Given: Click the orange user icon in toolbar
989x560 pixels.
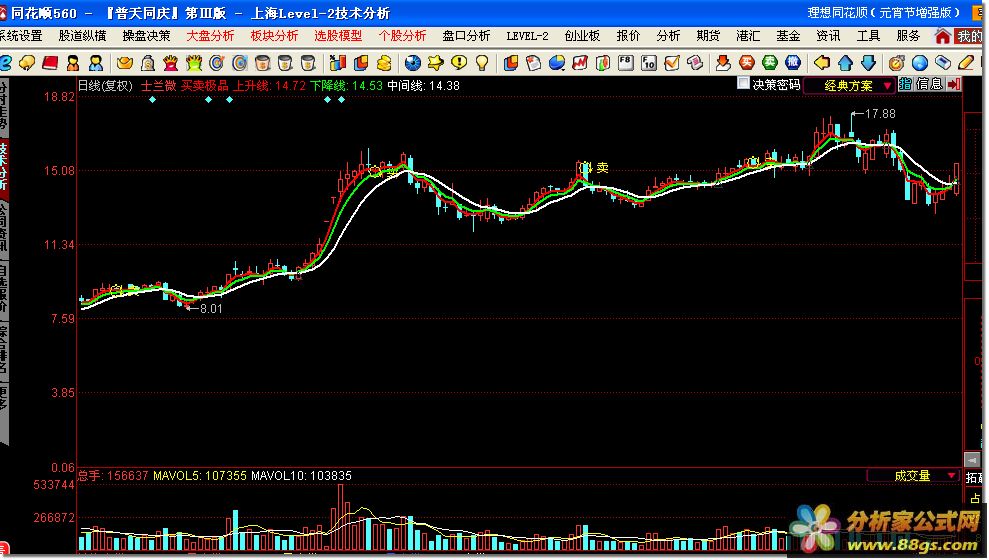Looking at the screenshot, I should [73, 62].
